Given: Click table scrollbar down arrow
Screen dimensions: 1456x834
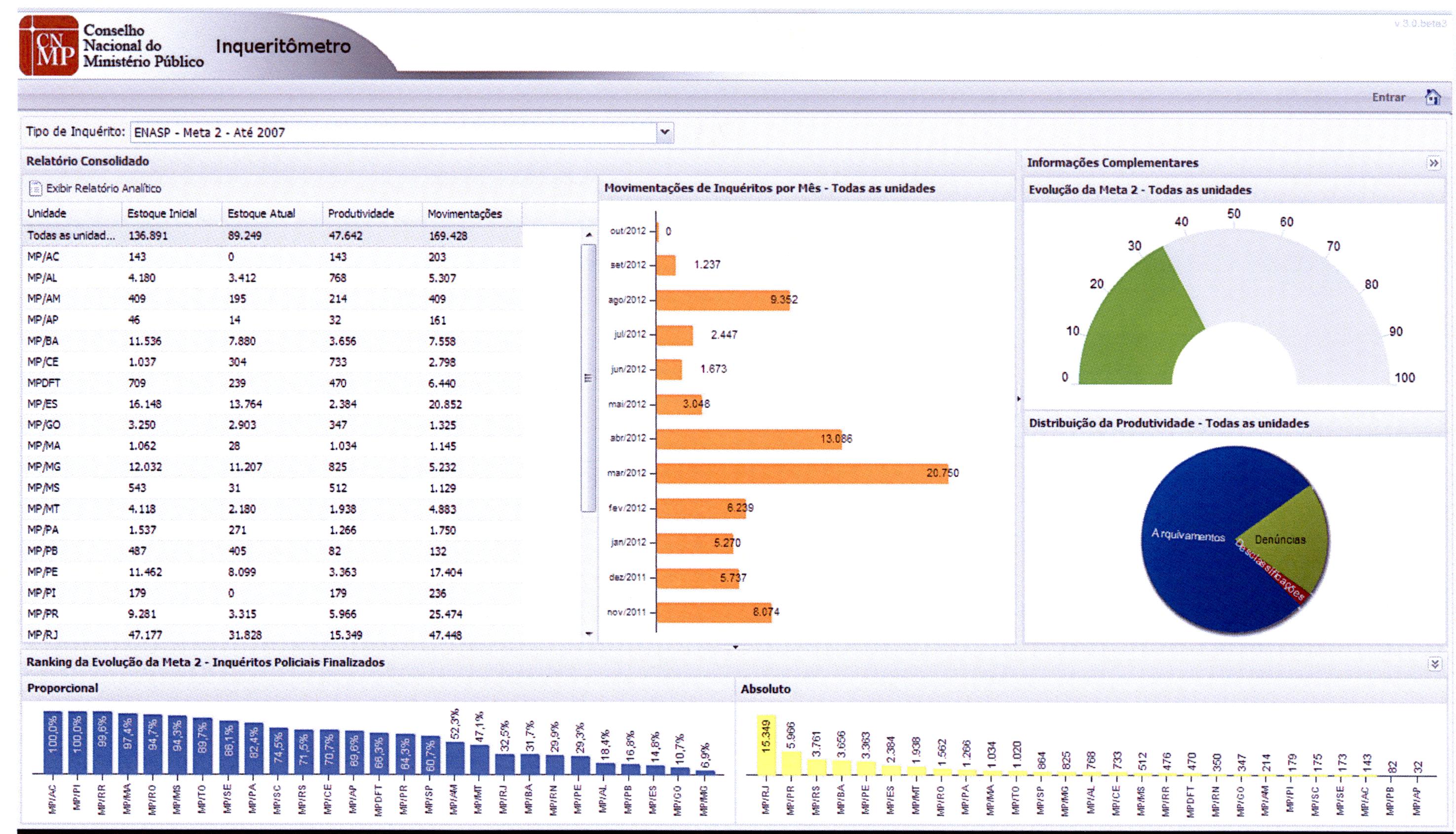Looking at the screenshot, I should point(589,634).
